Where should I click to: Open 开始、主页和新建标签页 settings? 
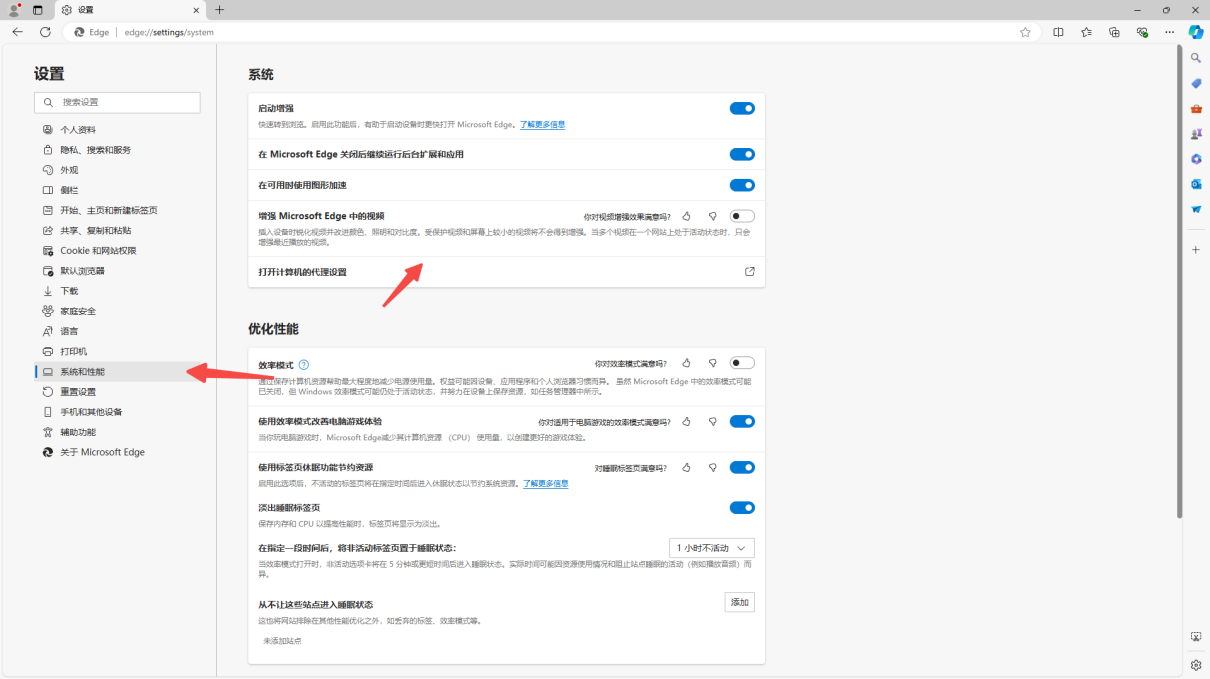(117, 210)
